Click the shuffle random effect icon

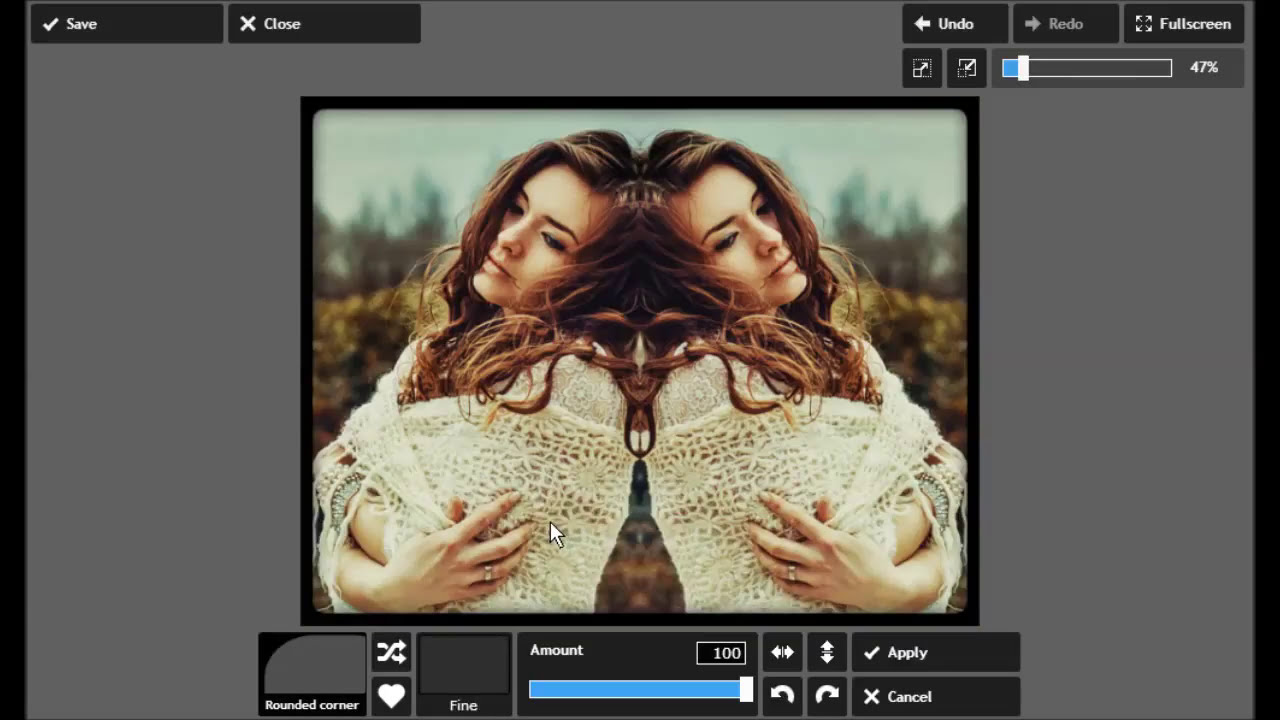[x=391, y=652]
